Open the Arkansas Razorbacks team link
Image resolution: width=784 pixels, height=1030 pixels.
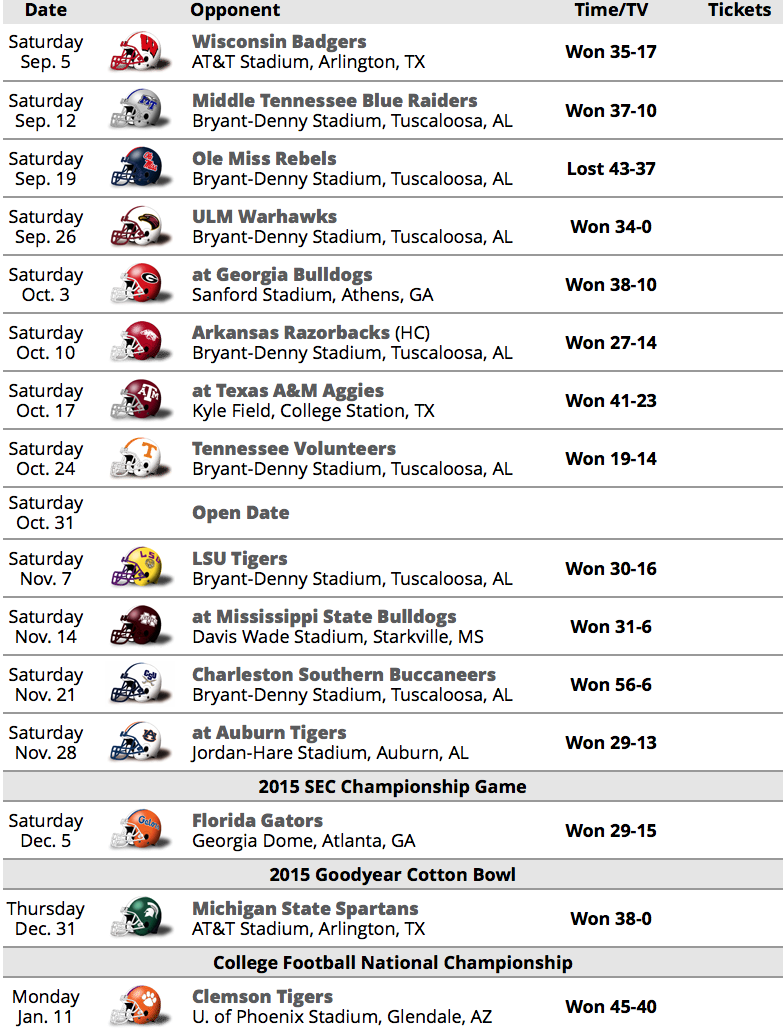[x=290, y=332]
